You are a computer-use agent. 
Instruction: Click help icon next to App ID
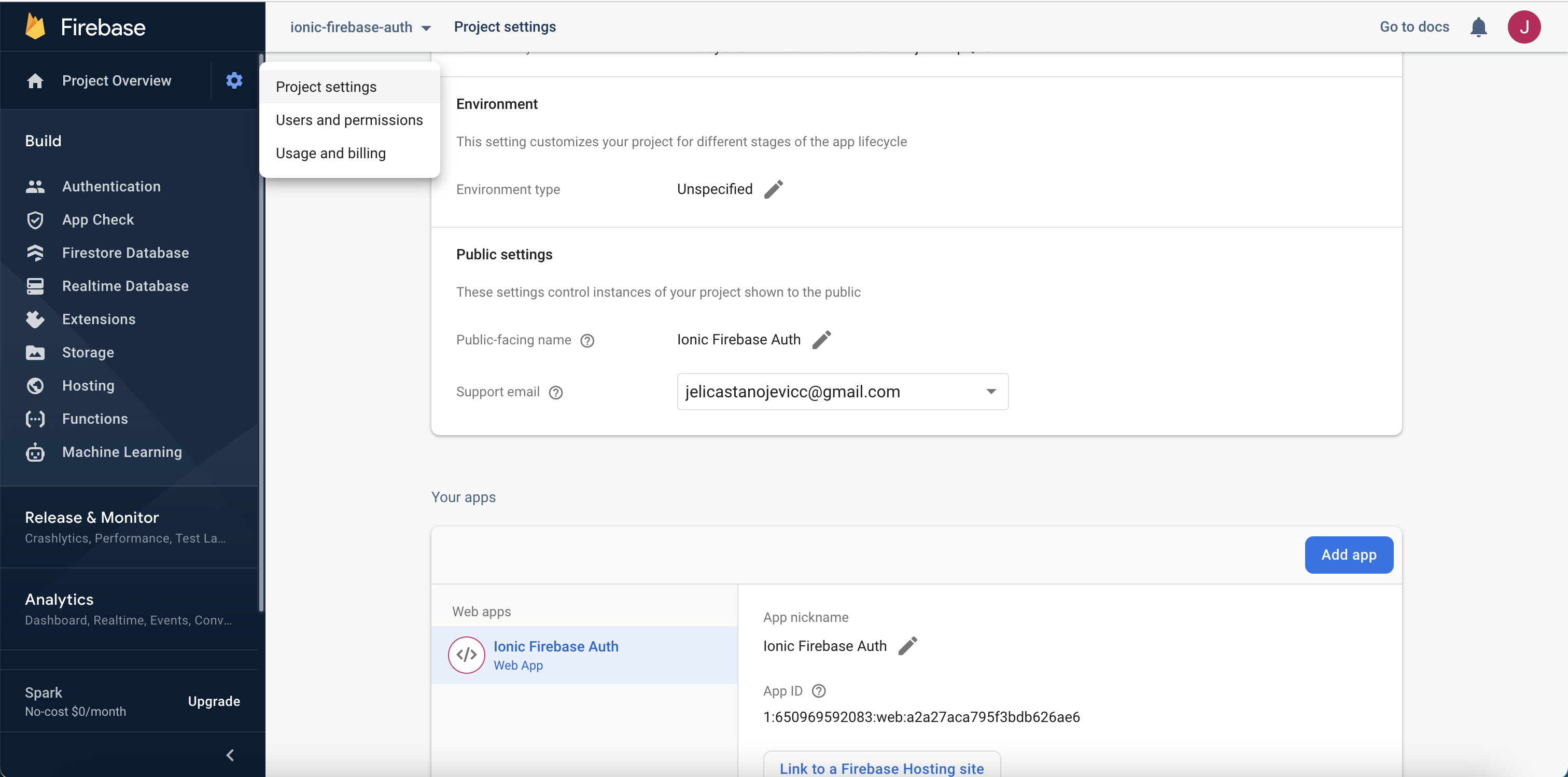pyautogui.click(x=819, y=691)
